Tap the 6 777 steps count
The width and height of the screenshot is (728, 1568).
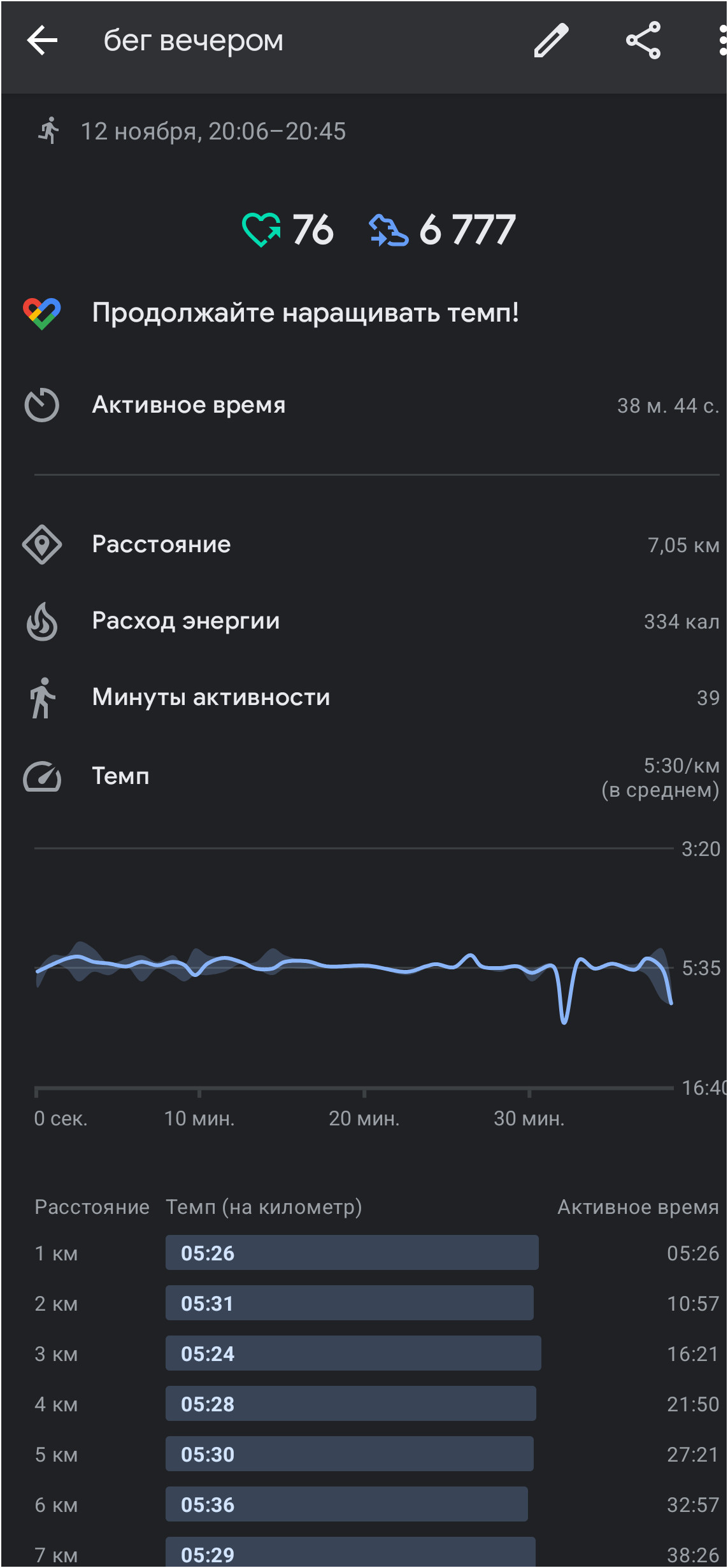click(467, 230)
